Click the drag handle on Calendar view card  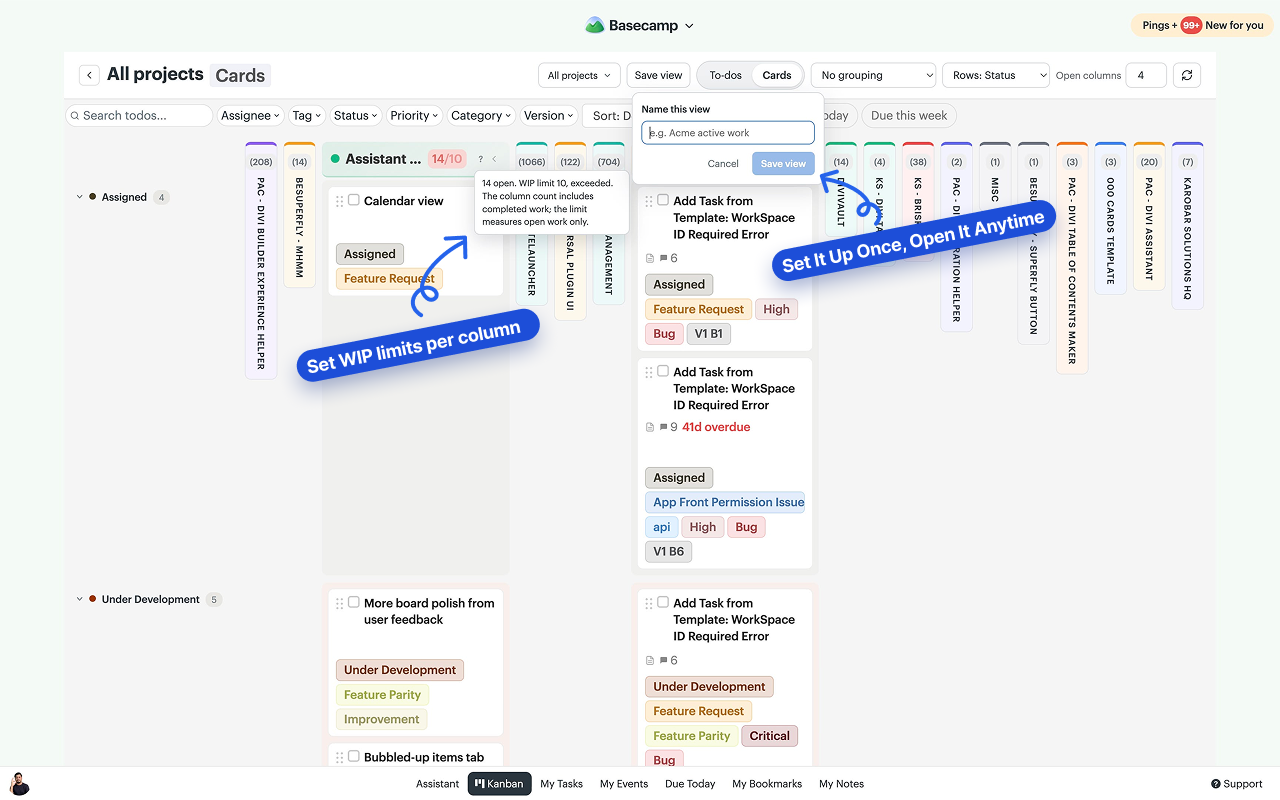click(x=340, y=201)
